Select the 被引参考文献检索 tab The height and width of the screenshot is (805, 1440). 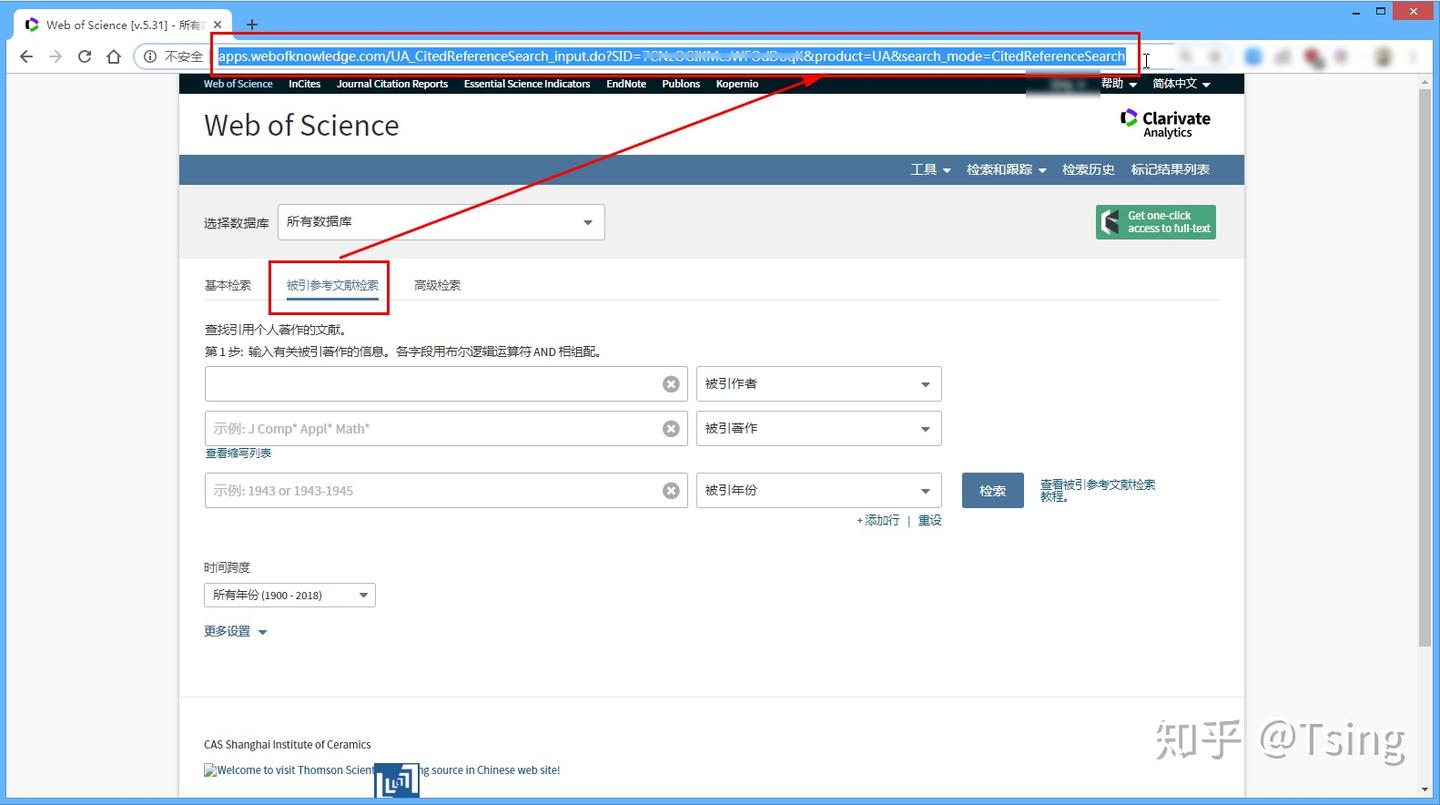tap(332, 285)
